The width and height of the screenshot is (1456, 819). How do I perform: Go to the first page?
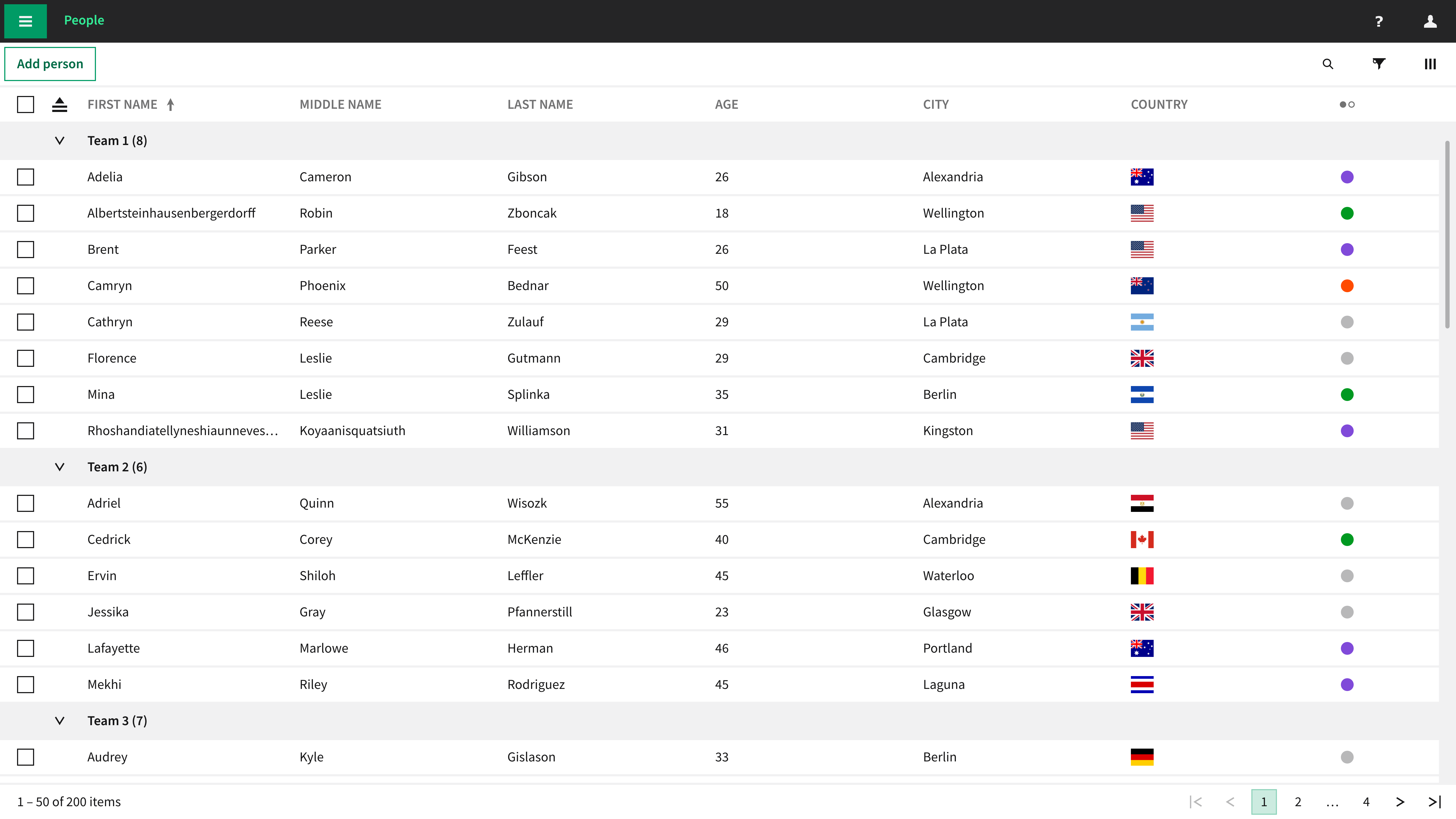point(1196,801)
